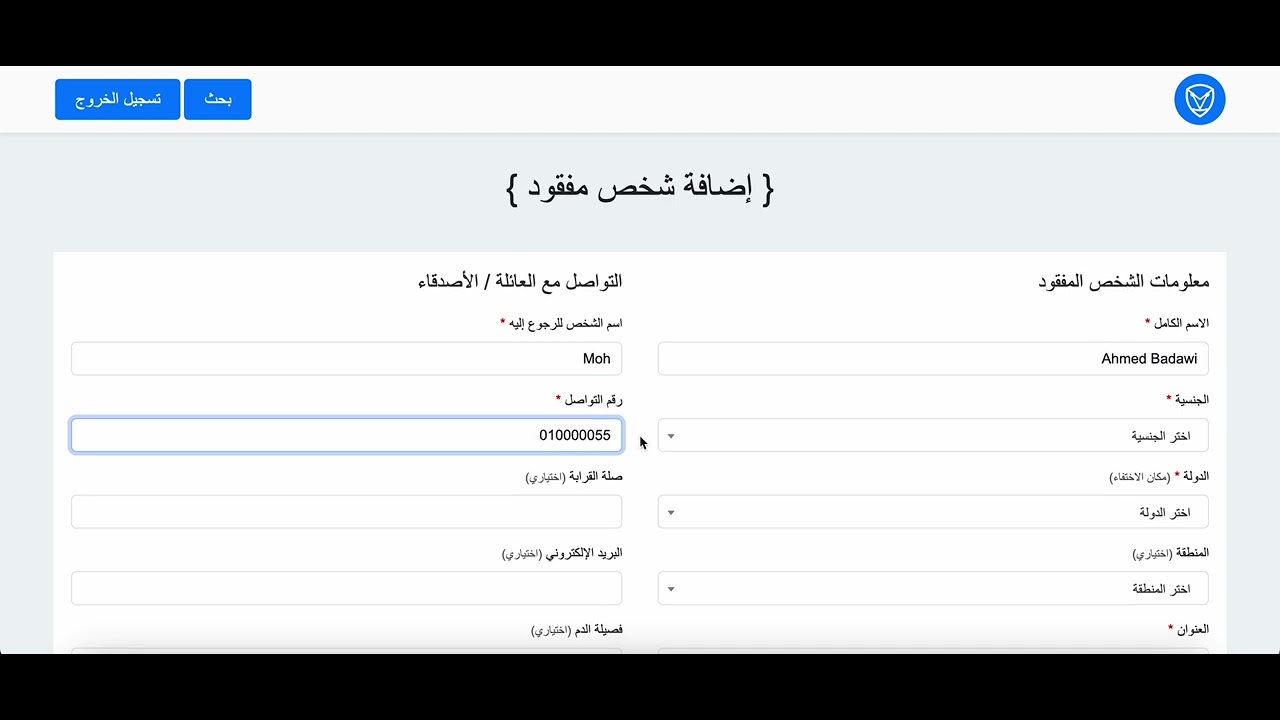Image resolution: width=1280 pixels, height=720 pixels.
Task: Click the empty صلة القرابة relationship field
Action: (x=346, y=512)
